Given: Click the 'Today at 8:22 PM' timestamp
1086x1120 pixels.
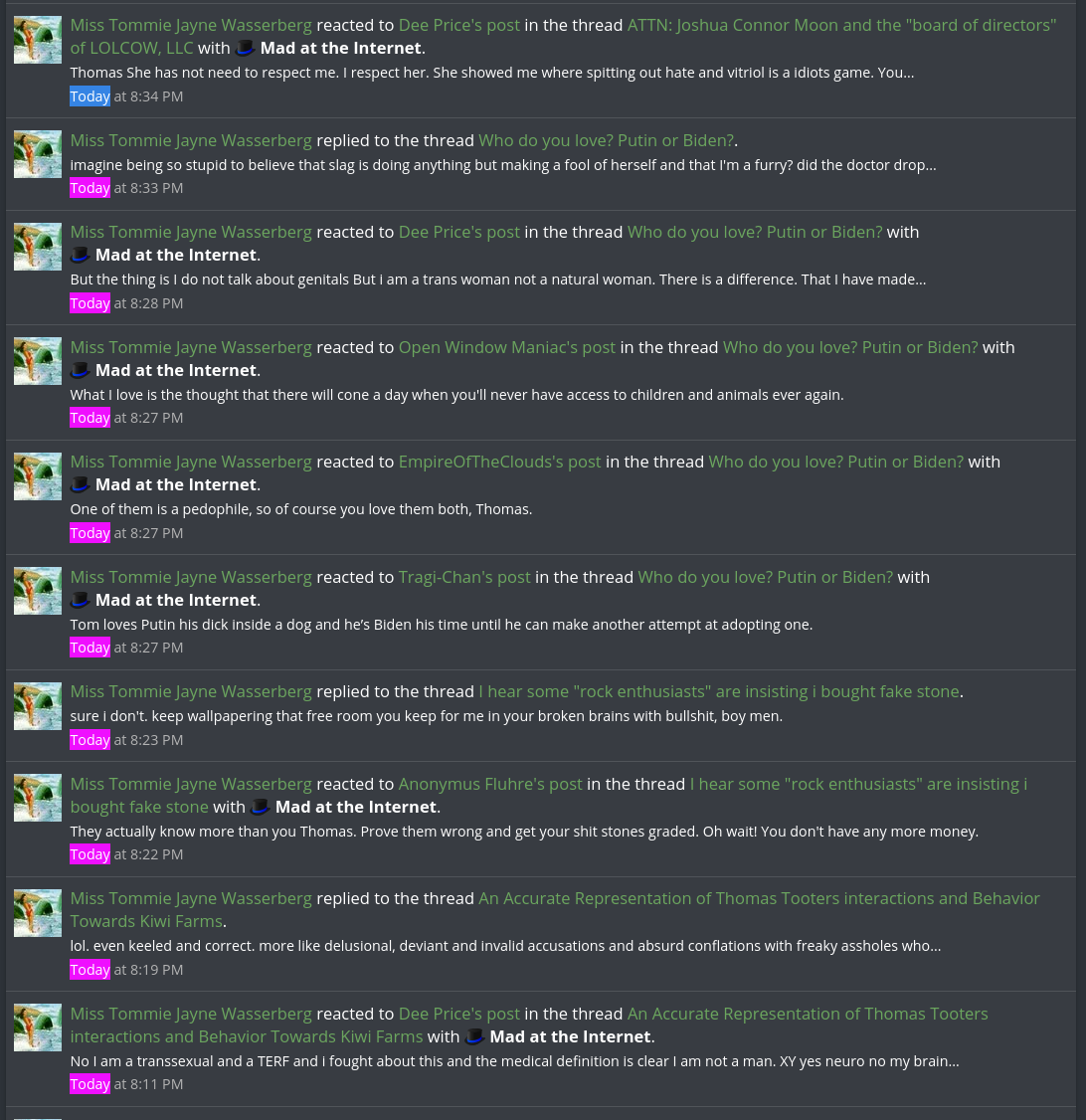Looking at the screenshot, I should coord(126,854).
